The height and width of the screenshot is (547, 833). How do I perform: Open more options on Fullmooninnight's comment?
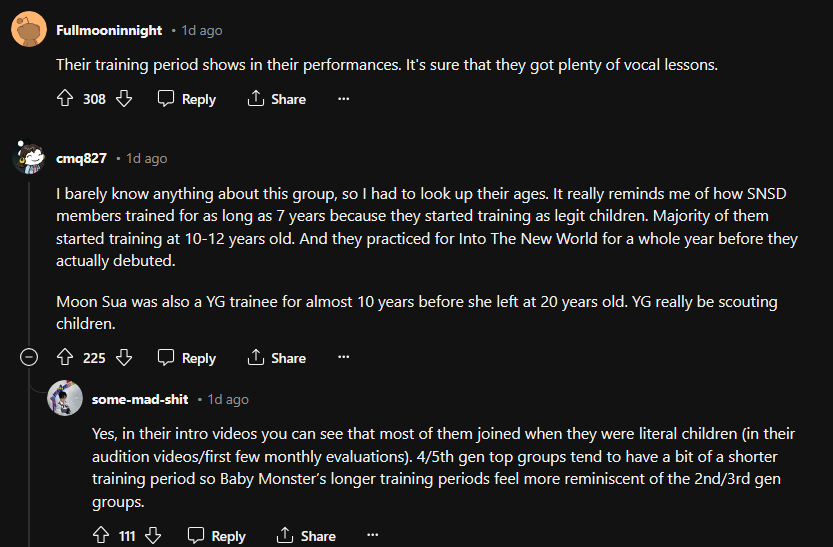coord(343,99)
